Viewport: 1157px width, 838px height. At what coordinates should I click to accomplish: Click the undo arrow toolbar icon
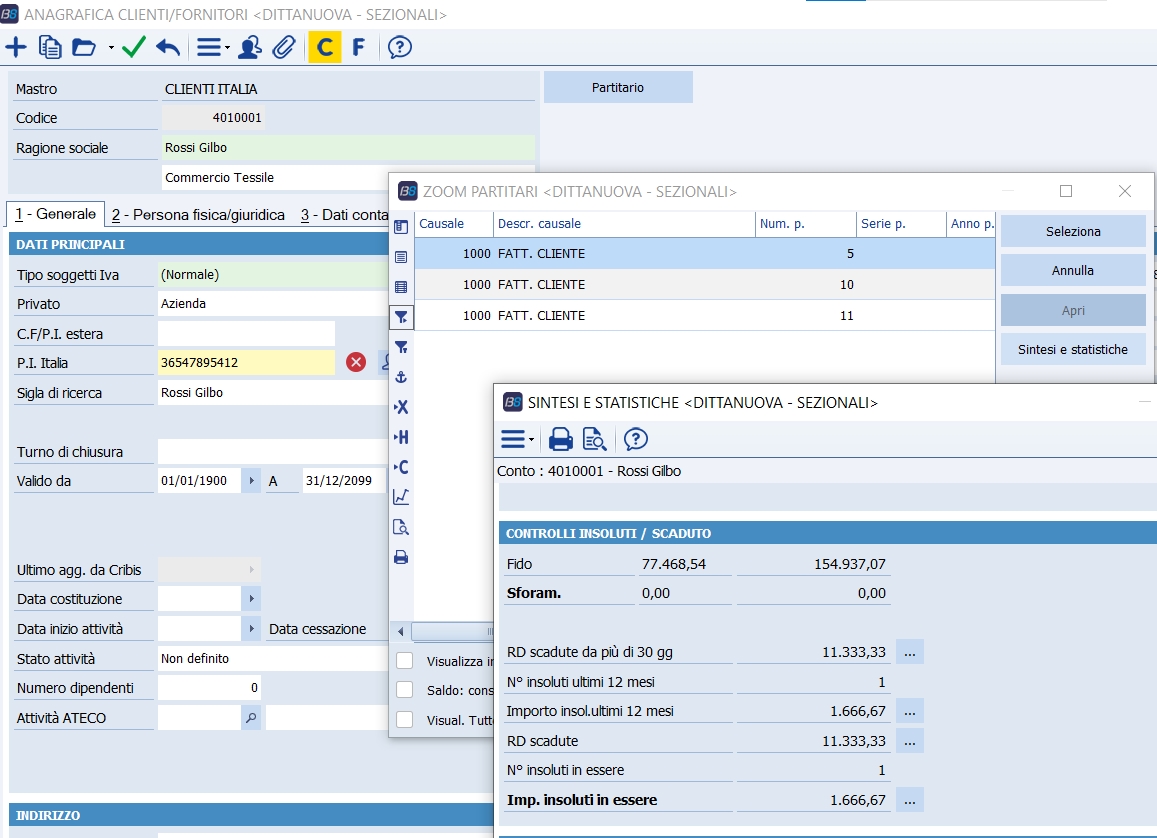click(168, 47)
